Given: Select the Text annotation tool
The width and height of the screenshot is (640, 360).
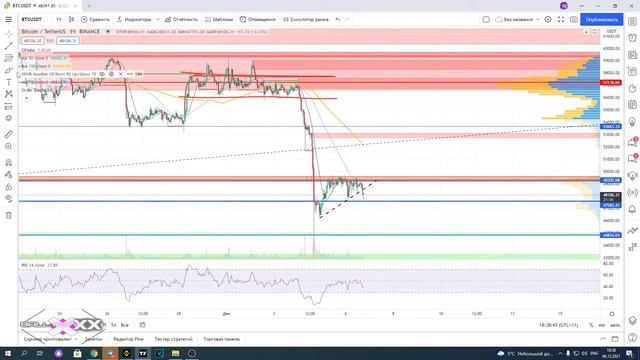Looking at the screenshot, I should pyautogui.click(x=9, y=82).
